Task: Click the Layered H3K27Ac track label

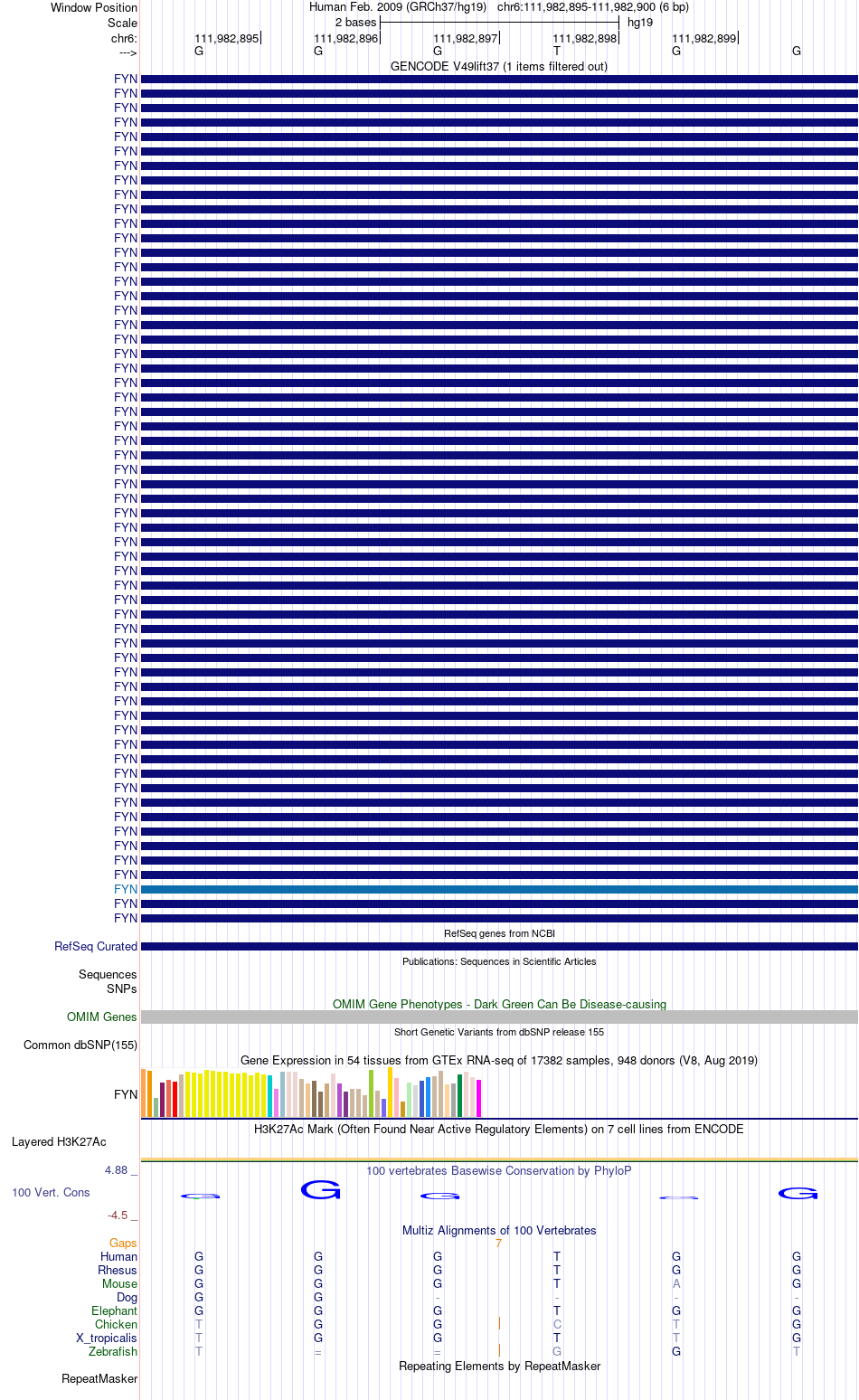Action: coord(59,1141)
